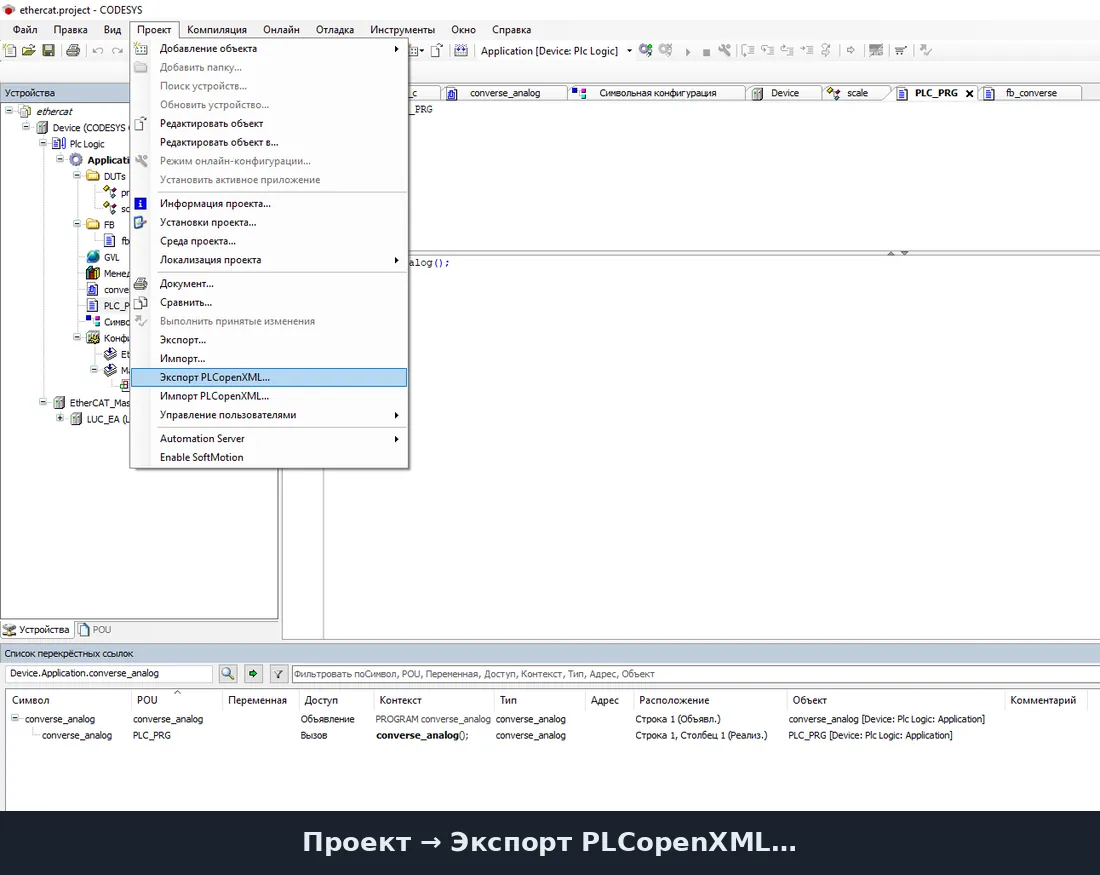Switch to the Символьная конфигурация tab

pyautogui.click(x=657, y=93)
